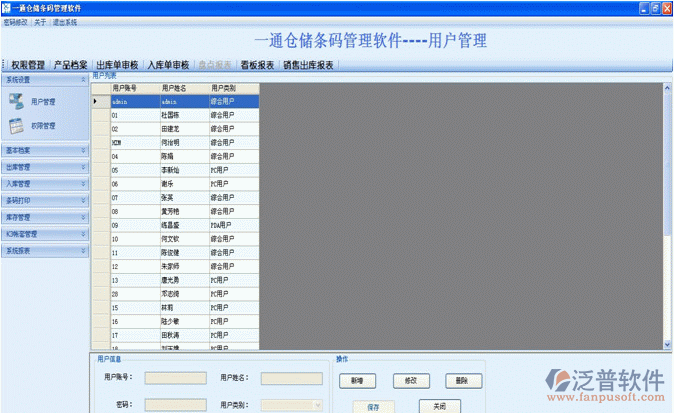This screenshot has height=413, width=675.
Task: Expand the 入库管理 sidebar section
Action: [x=83, y=184]
